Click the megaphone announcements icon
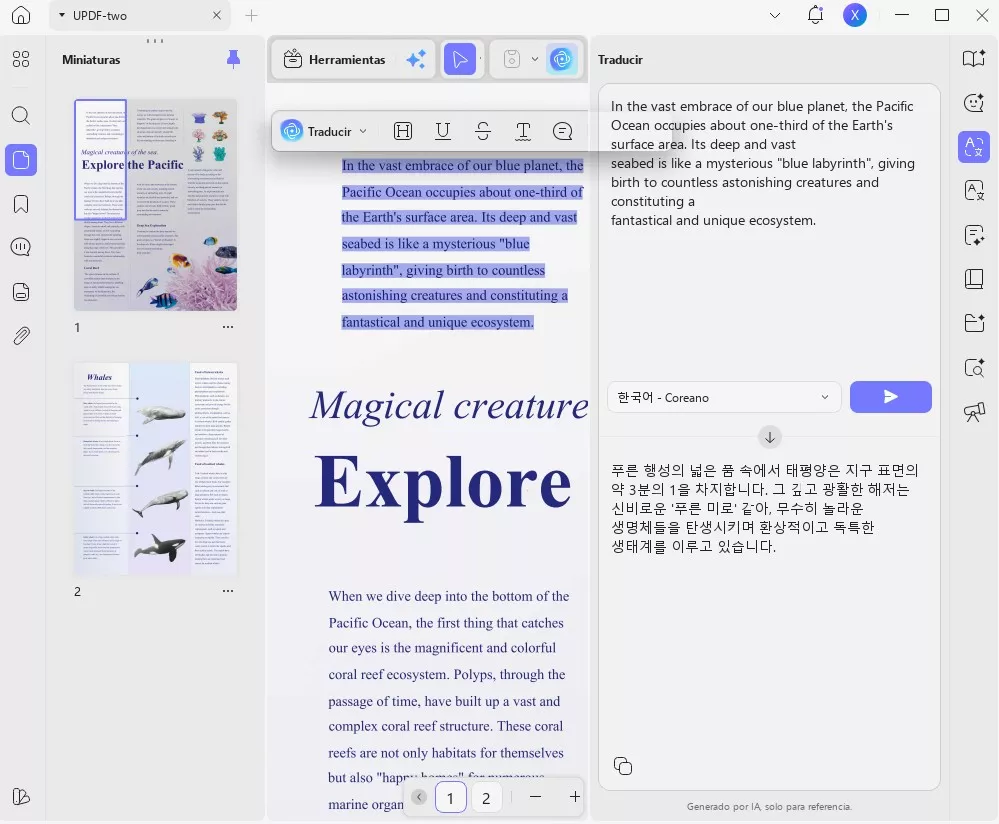The height and width of the screenshot is (824, 999). 974,412
